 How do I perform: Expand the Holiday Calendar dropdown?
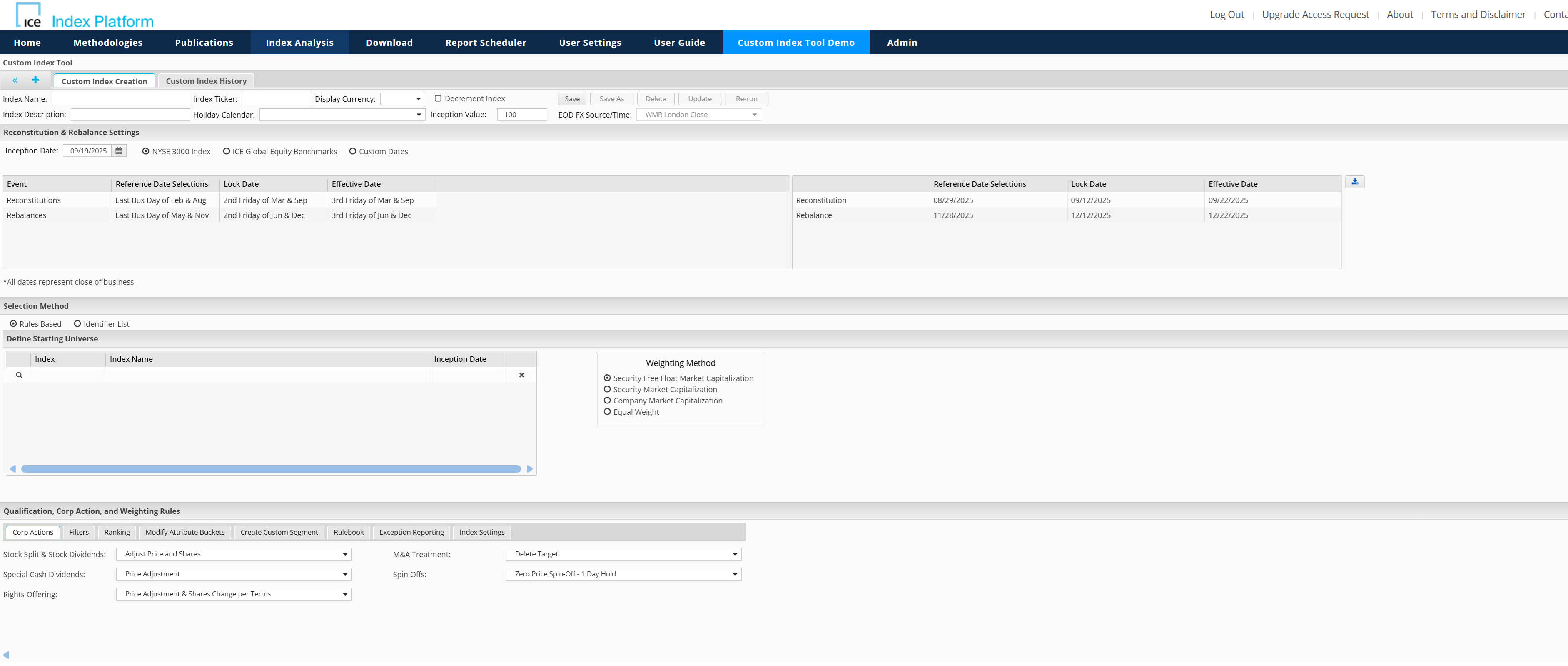pyautogui.click(x=418, y=114)
